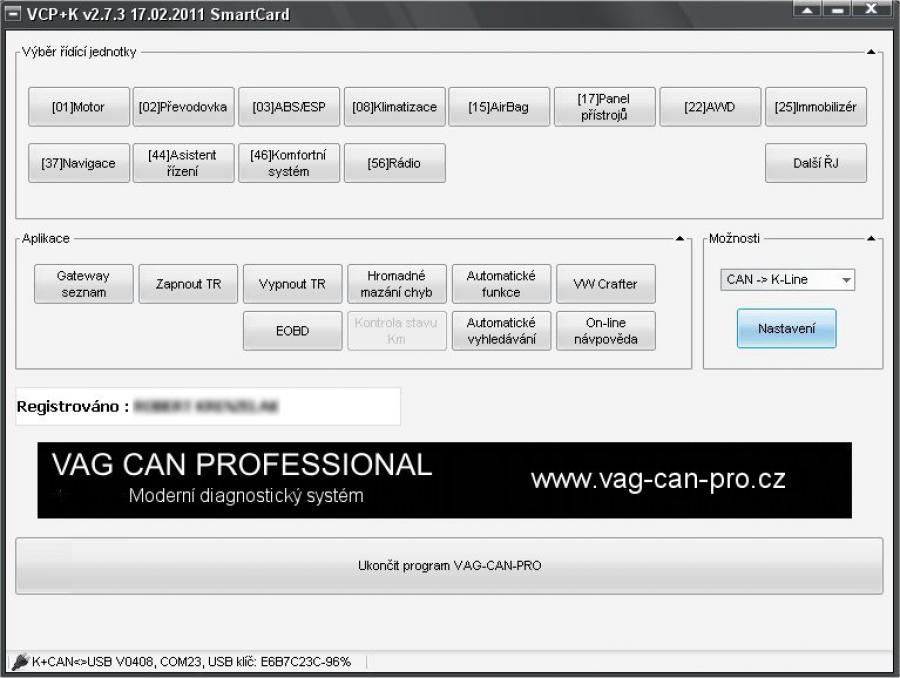Open the CAN -> K-Line dropdown

pos(788,280)
